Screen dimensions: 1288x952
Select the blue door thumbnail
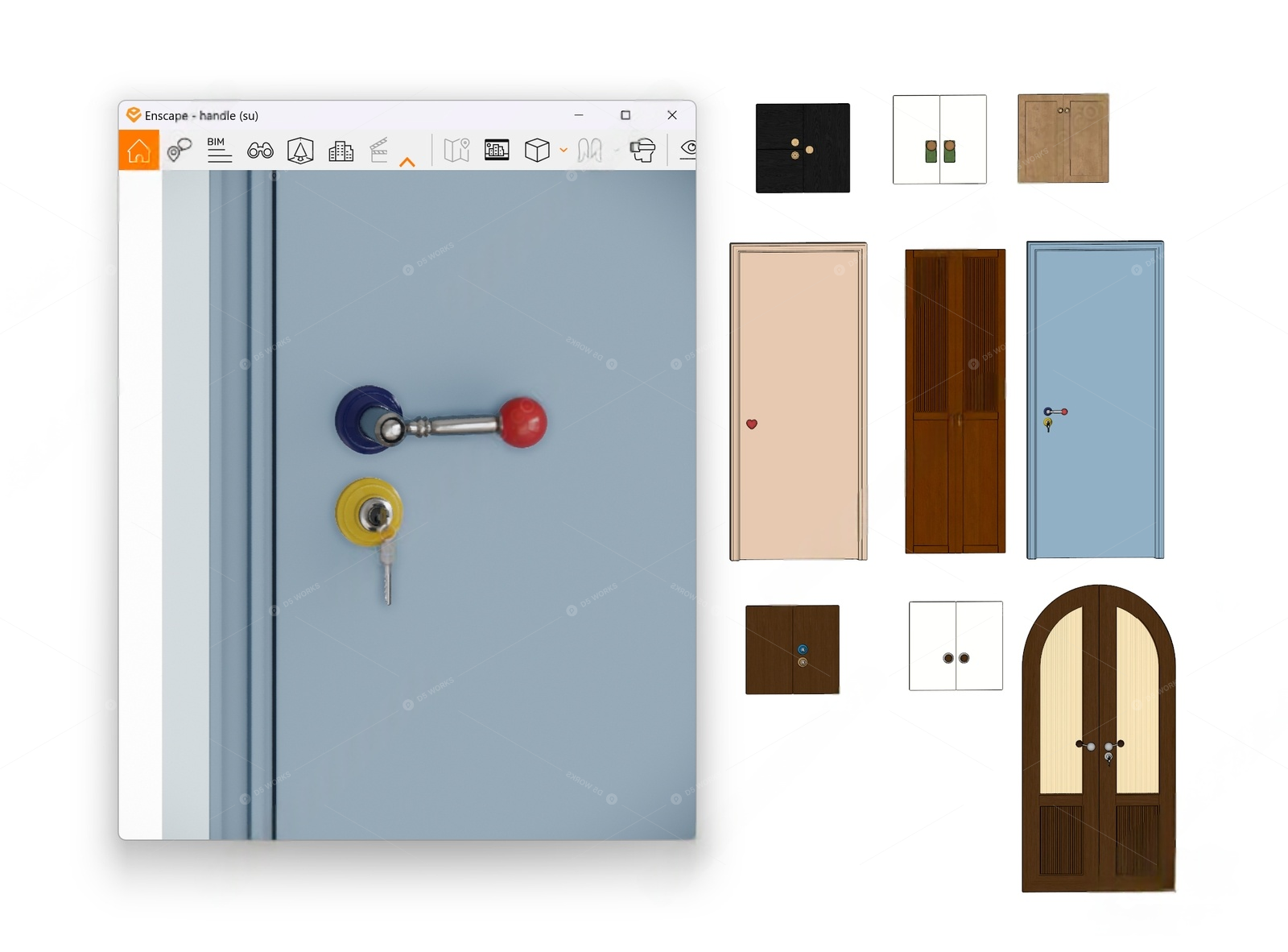tap(1096, 399)
